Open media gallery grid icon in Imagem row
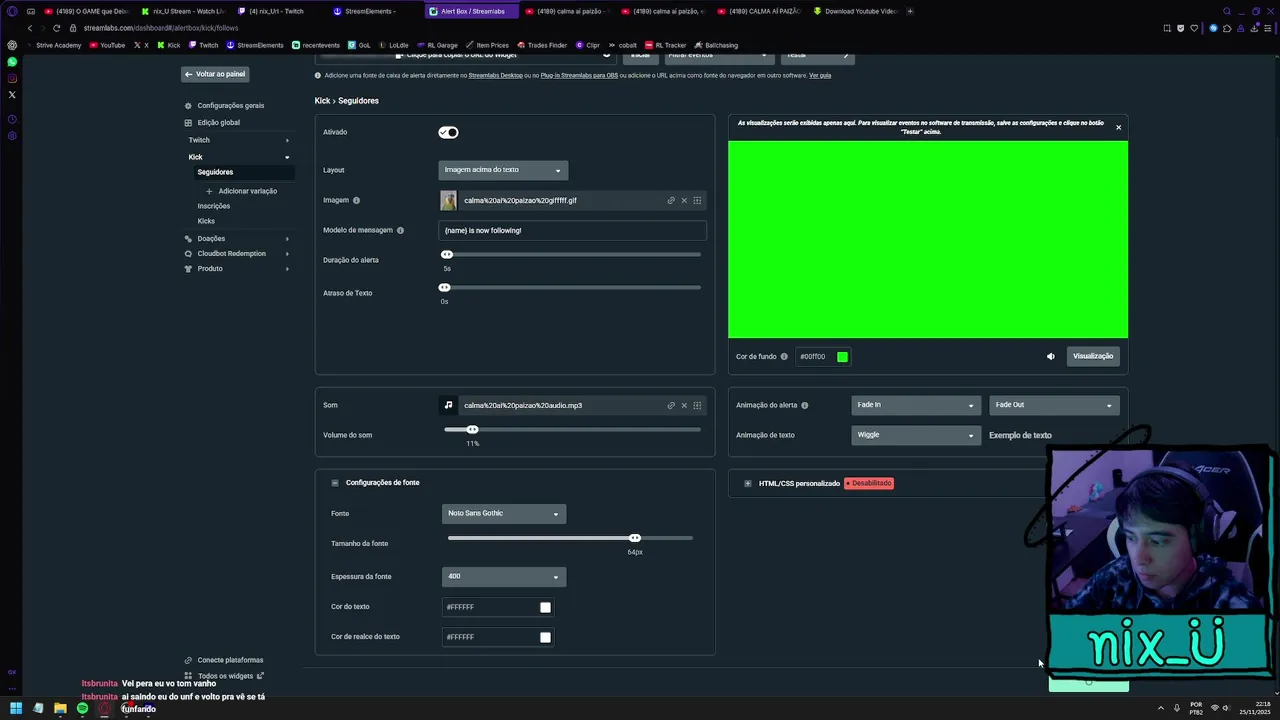 [x=697, y=200]
